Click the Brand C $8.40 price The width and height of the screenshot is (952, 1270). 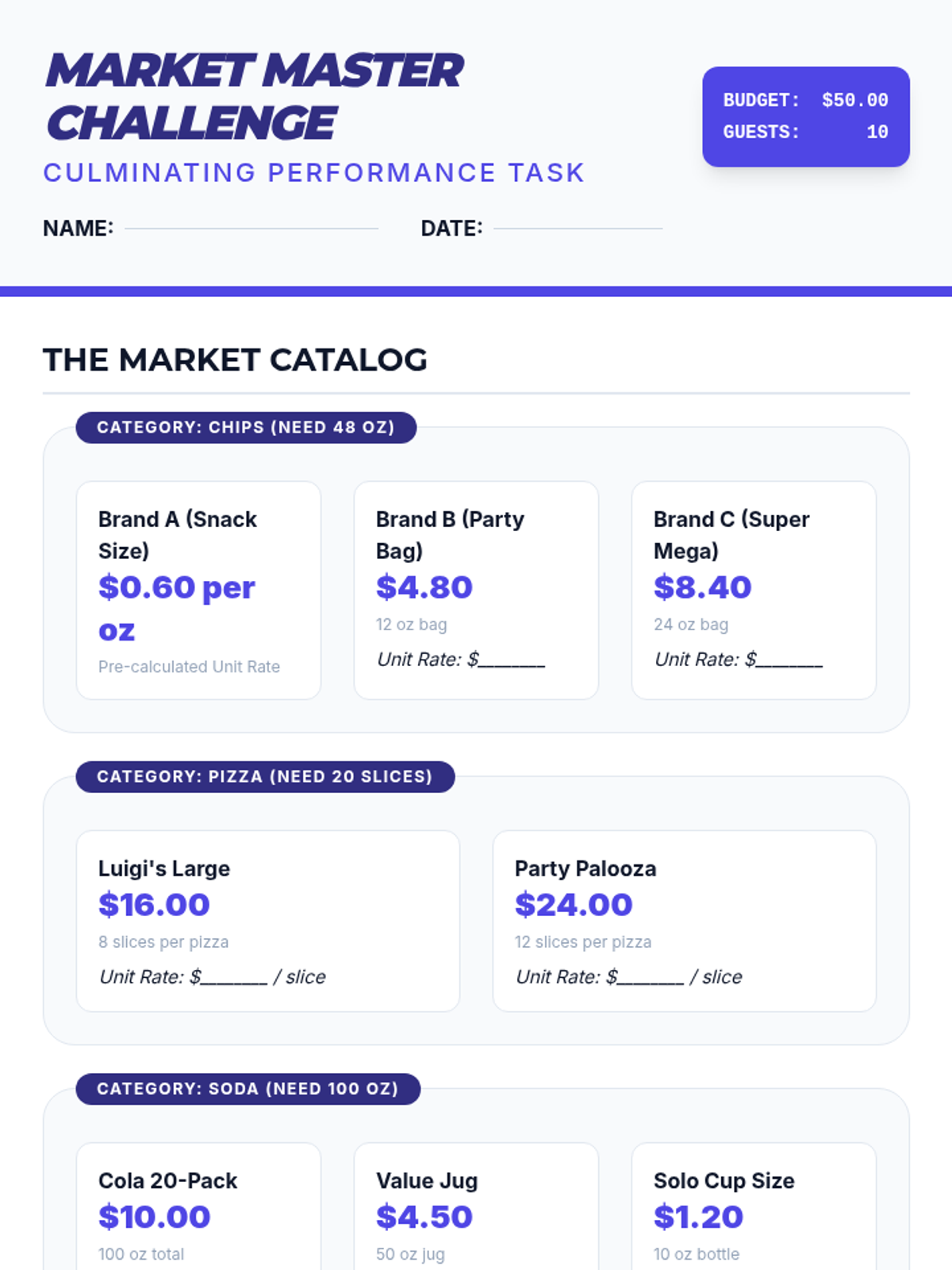pos(702,587)
